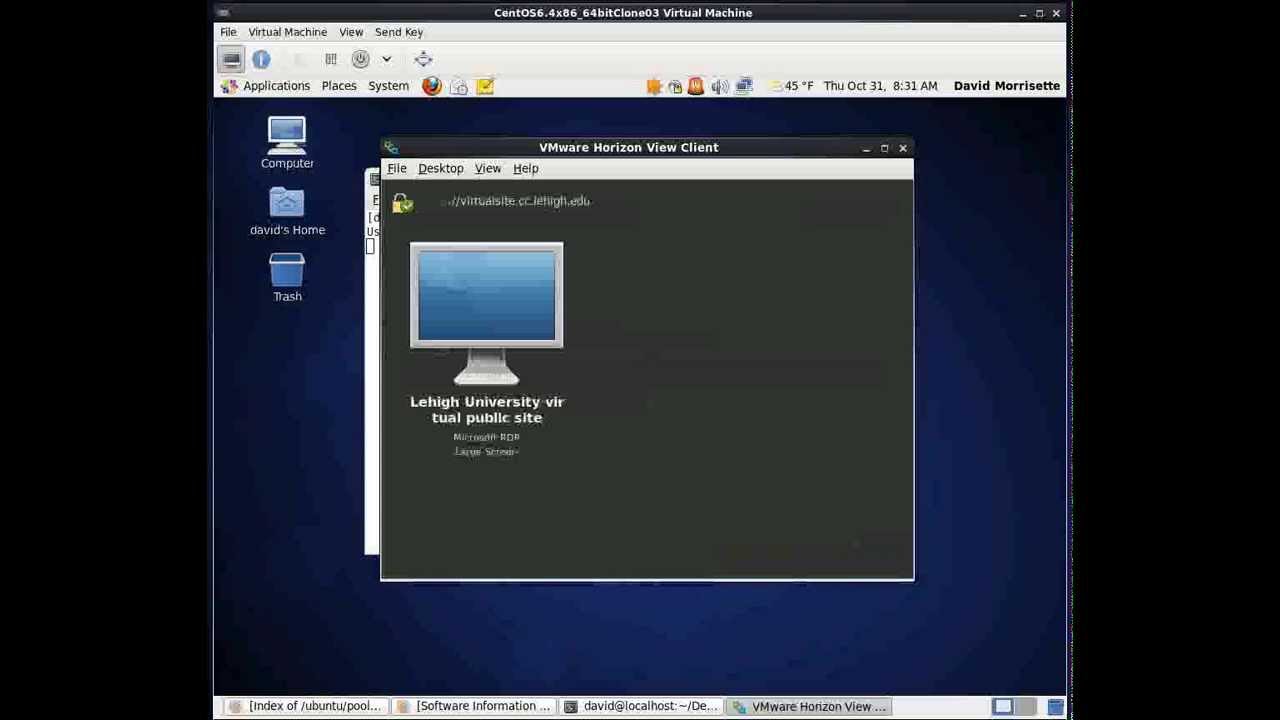Click the David Morrisette user menu
Screen dimensions: 1280x720
[x=1006, y=86]
